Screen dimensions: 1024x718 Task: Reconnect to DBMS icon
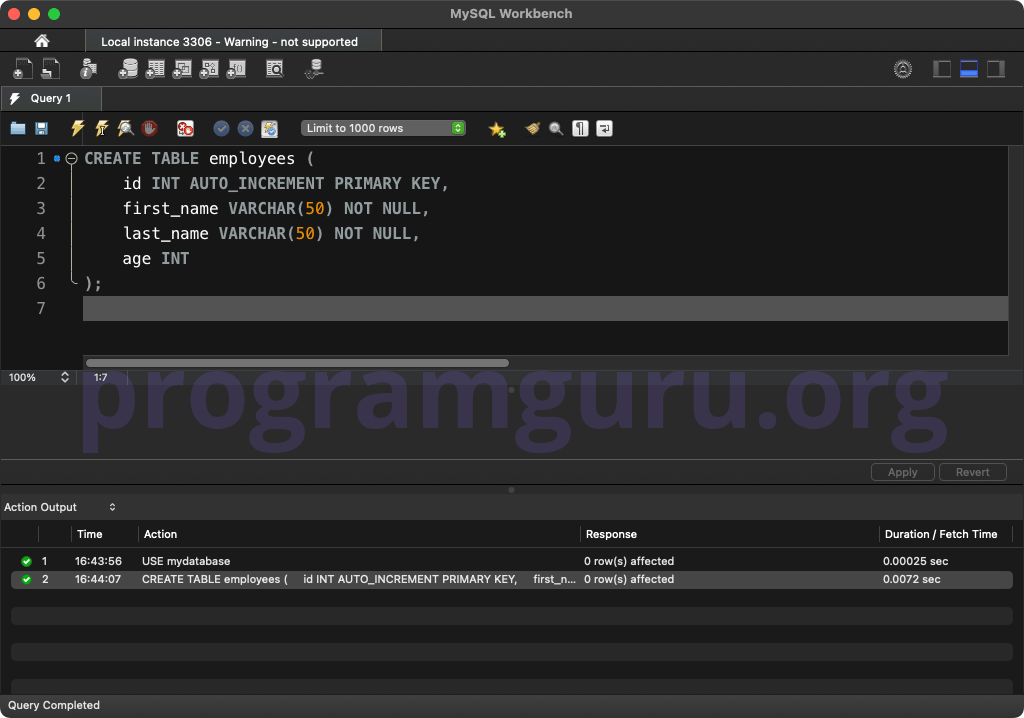[x=315, y=69]
